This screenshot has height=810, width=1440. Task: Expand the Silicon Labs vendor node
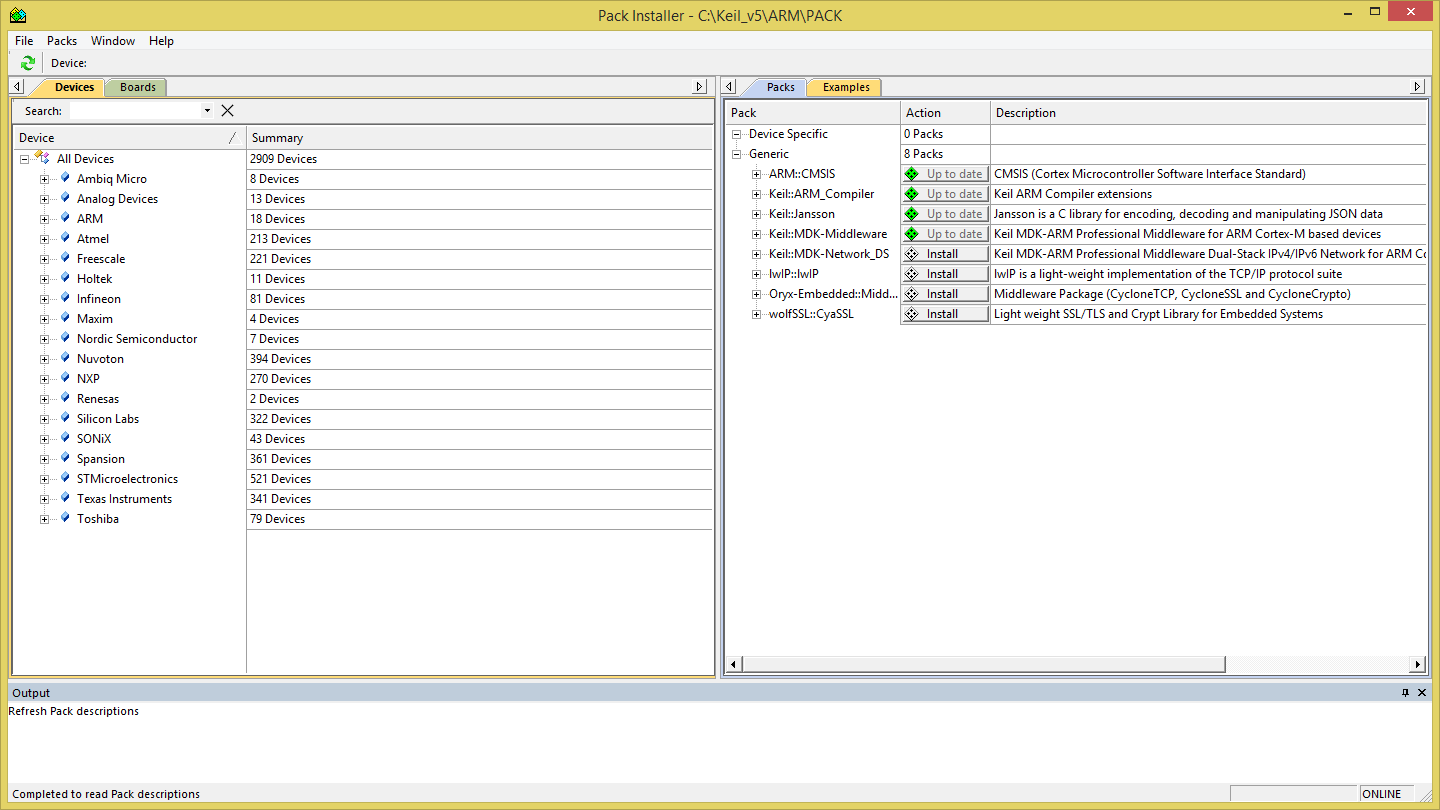44,419
